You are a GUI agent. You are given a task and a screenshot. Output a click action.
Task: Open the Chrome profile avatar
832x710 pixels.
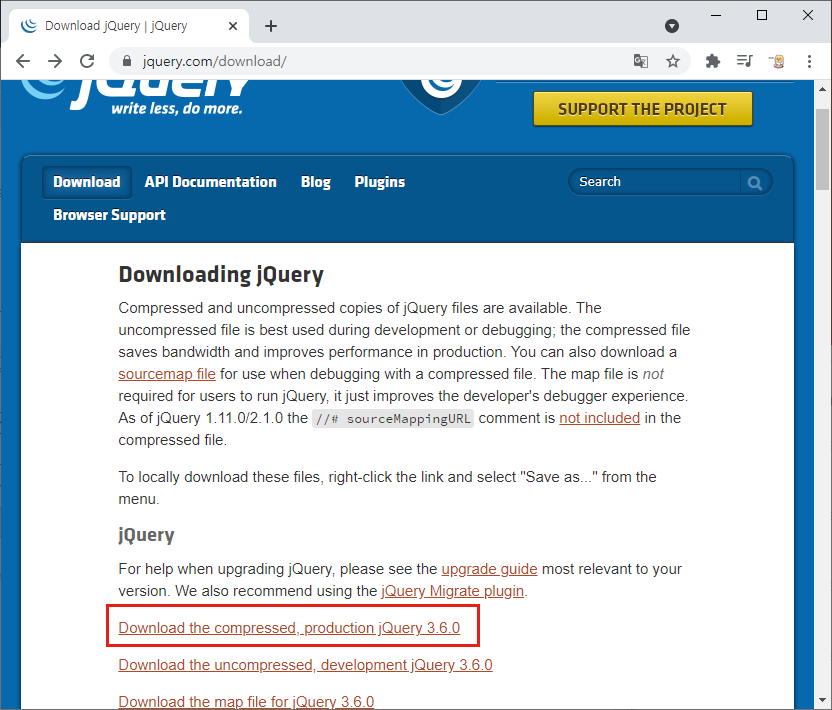[777, 61]
